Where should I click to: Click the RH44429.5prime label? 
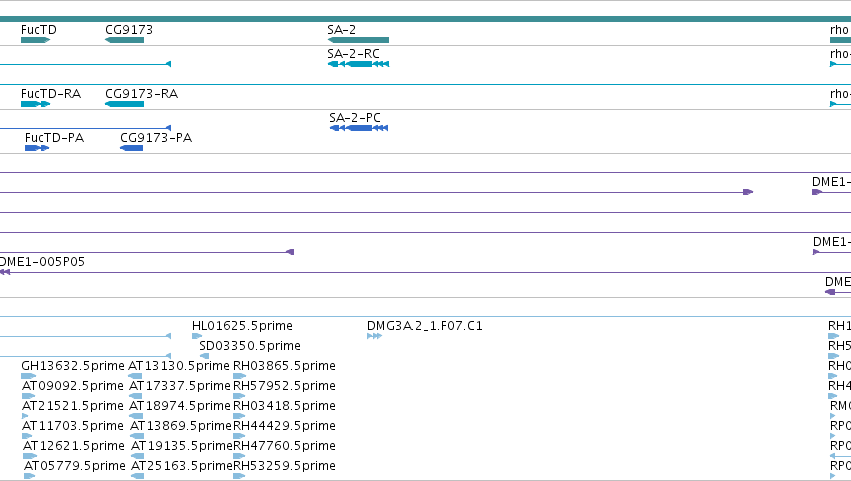click(x=284, y=426)
